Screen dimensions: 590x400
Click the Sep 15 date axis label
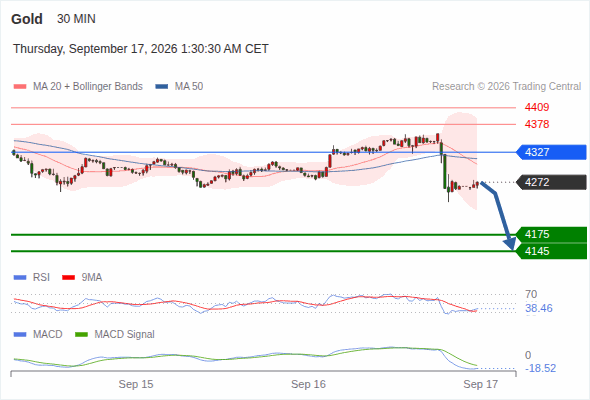click(136, 384)
